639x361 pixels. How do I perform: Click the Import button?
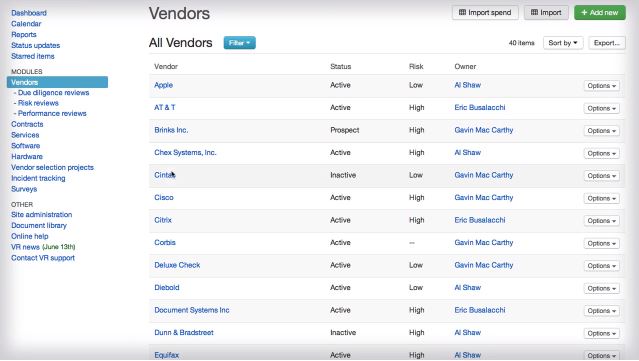[x=546, y=13]
